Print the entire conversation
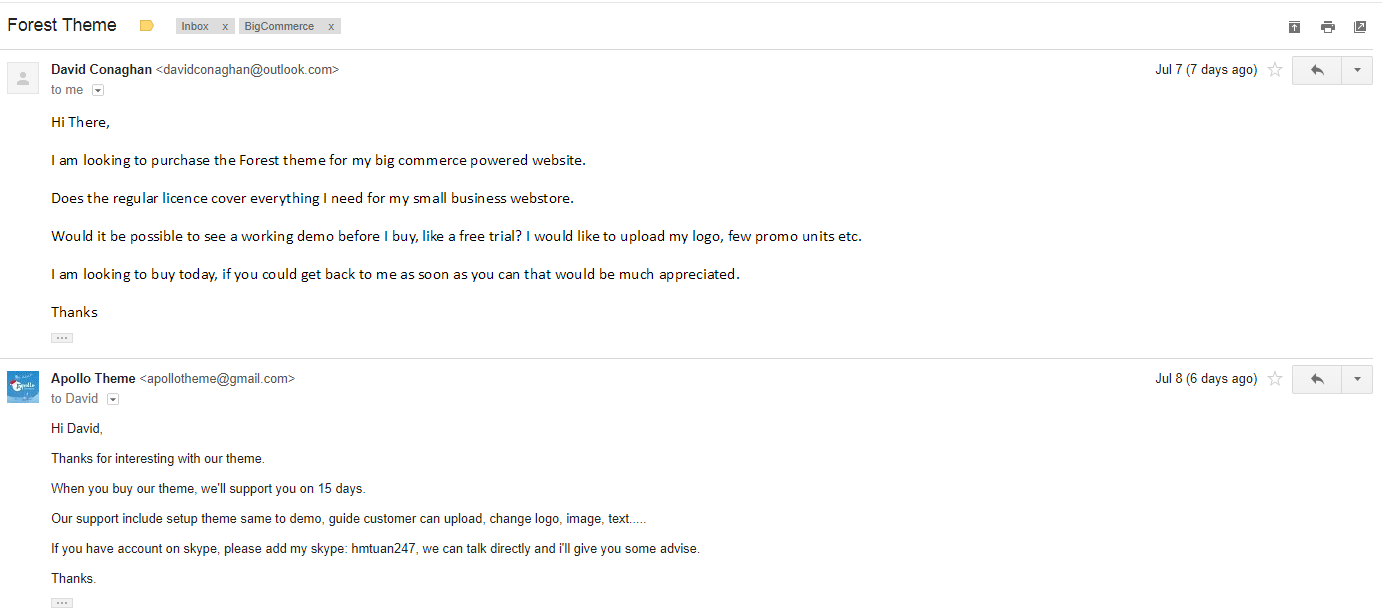The height and width of the screenshot is (612, 1382). click(1327, 27)
